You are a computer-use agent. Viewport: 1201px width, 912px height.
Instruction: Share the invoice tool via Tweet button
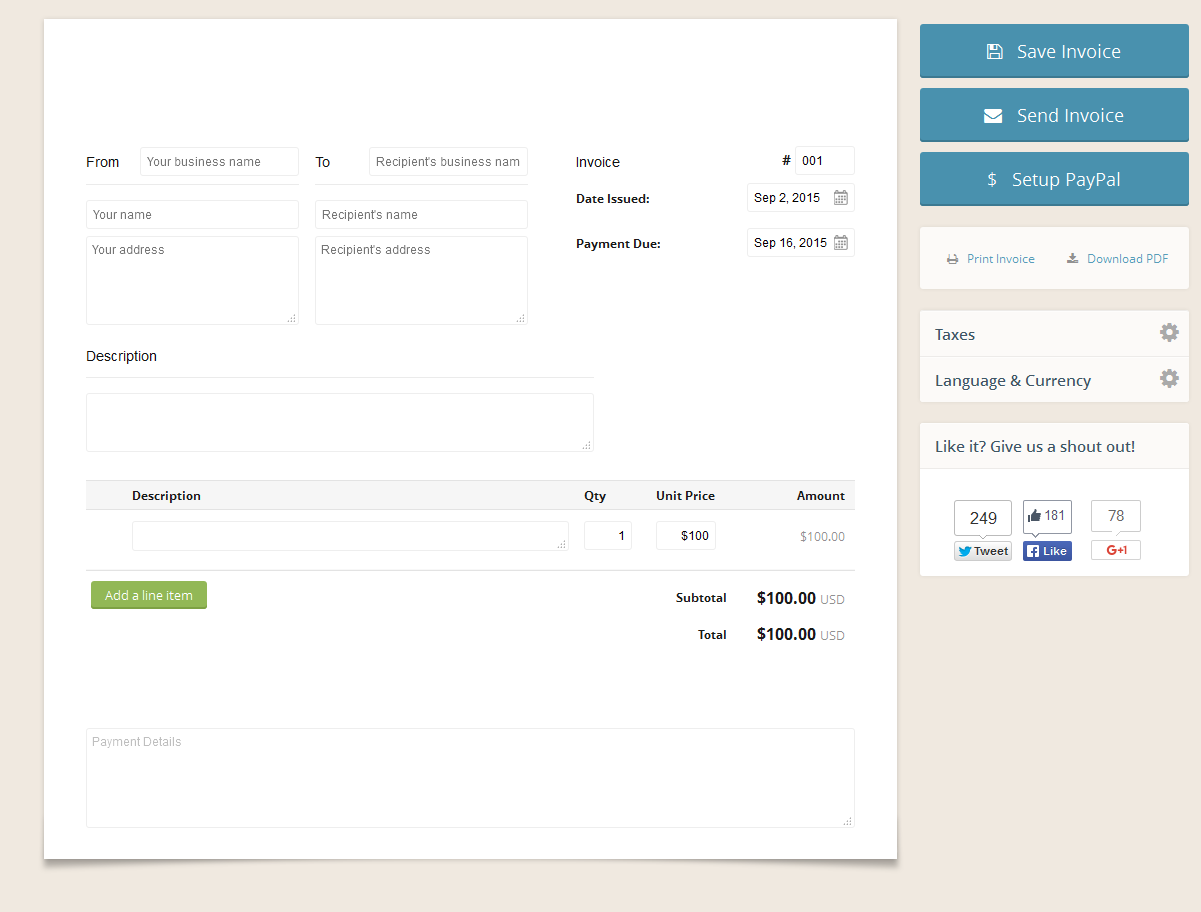tap(982, 550)
